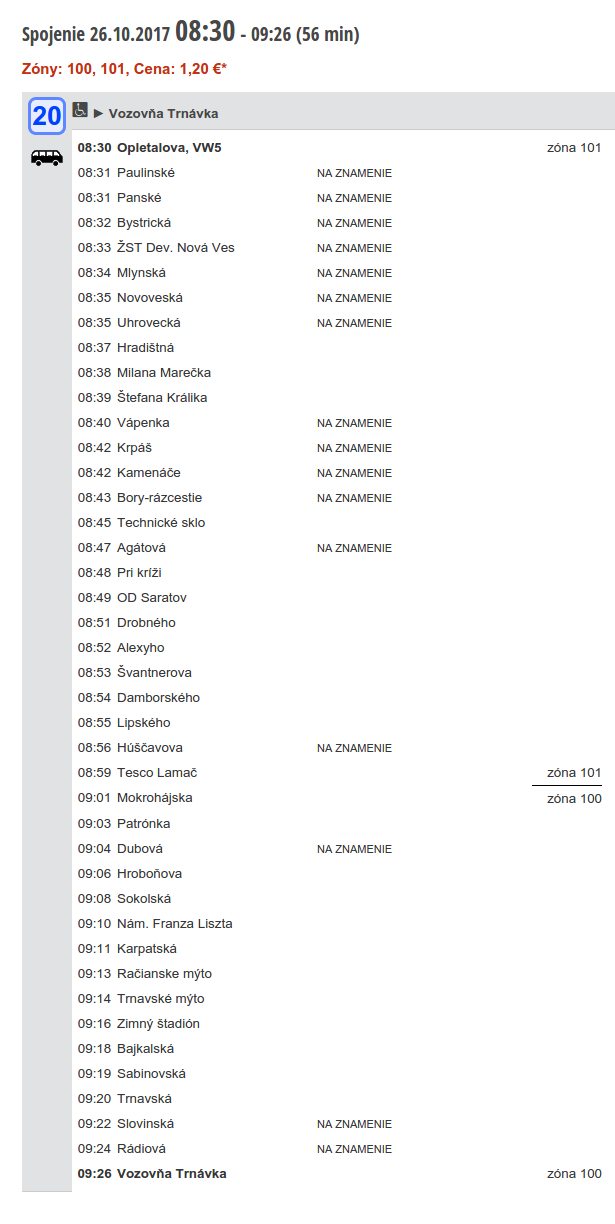Select the Patrónka stop
The image size is (615, 1224).
click(143, 824)
